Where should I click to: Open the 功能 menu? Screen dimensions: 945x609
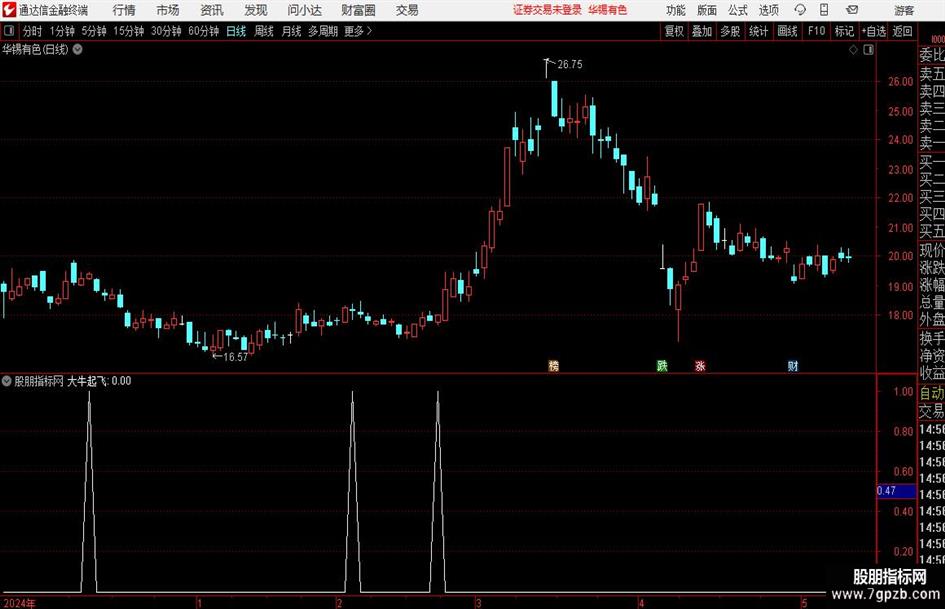(x=676, y=10)
